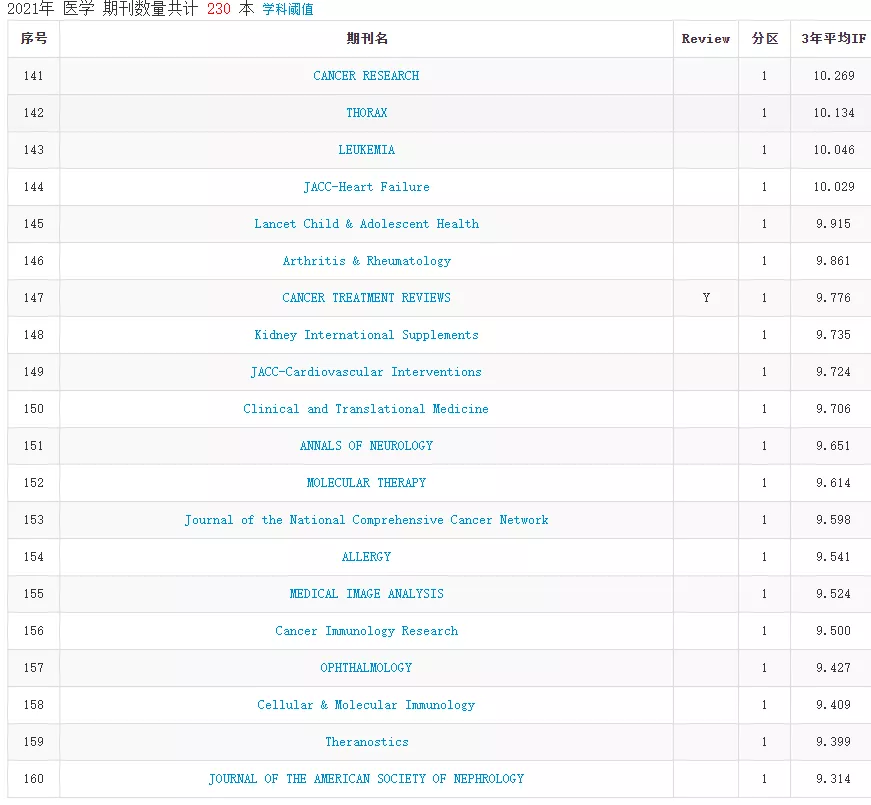Open the ANNALS OF NEUROLOGY link

point(366,446)
